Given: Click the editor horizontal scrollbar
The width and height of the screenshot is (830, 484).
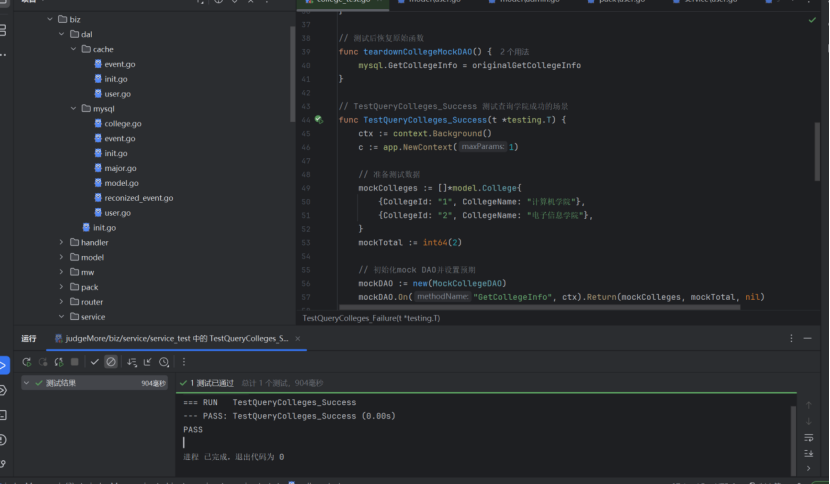Looking at the screenshot, I should pyautogui.click(x=539, y=307).
